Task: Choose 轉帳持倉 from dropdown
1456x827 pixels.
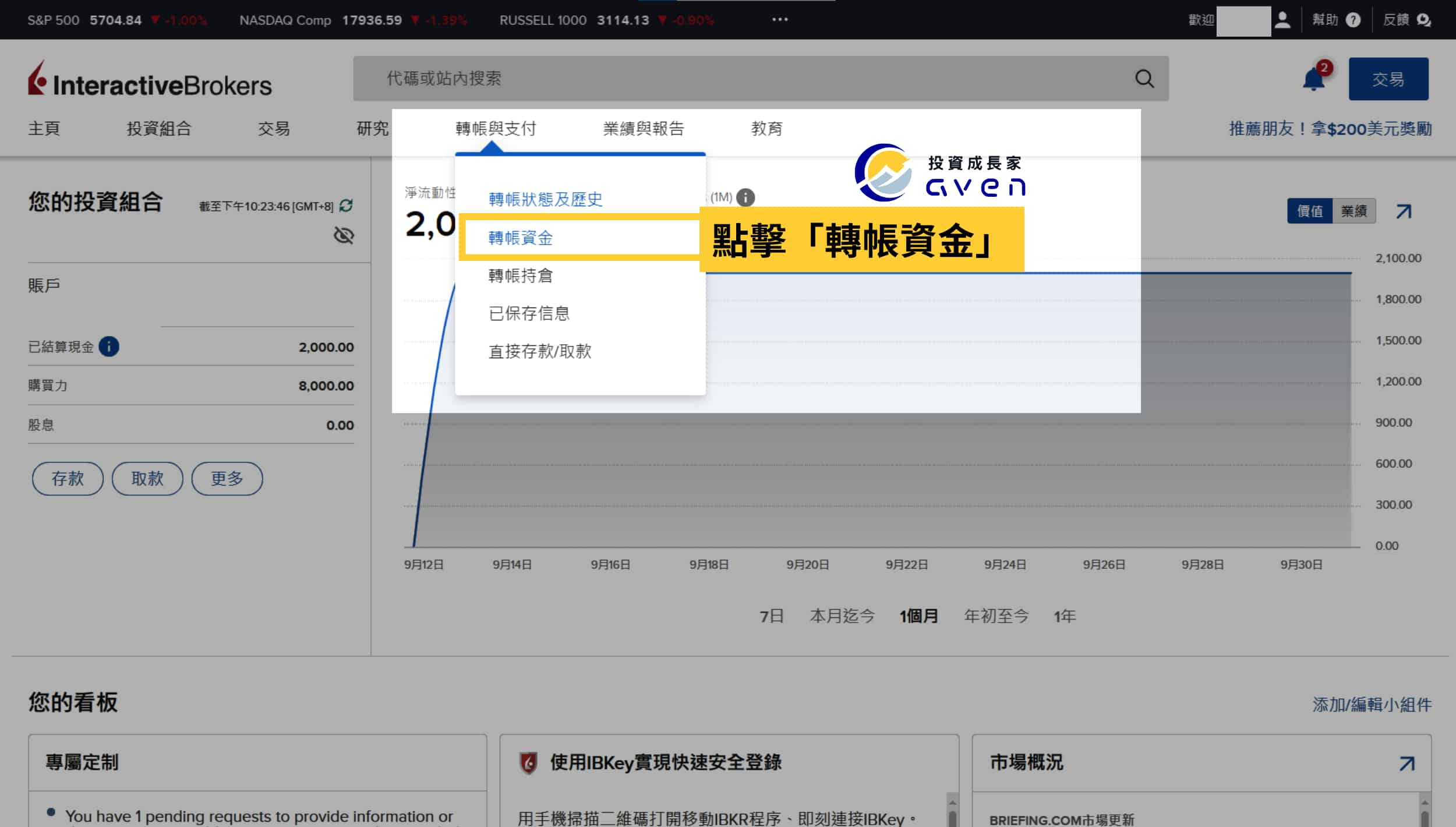Action: pos(521,275)
